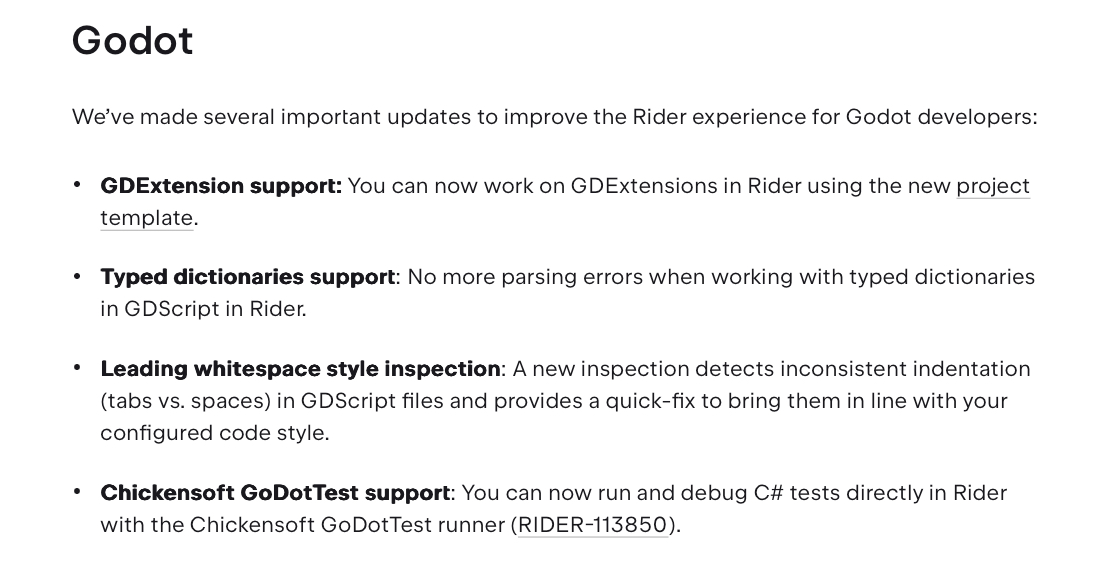1096x564 pixels.
Task: Click the bold "Leading whitespace style inspection" label
Action: (300, 369)
